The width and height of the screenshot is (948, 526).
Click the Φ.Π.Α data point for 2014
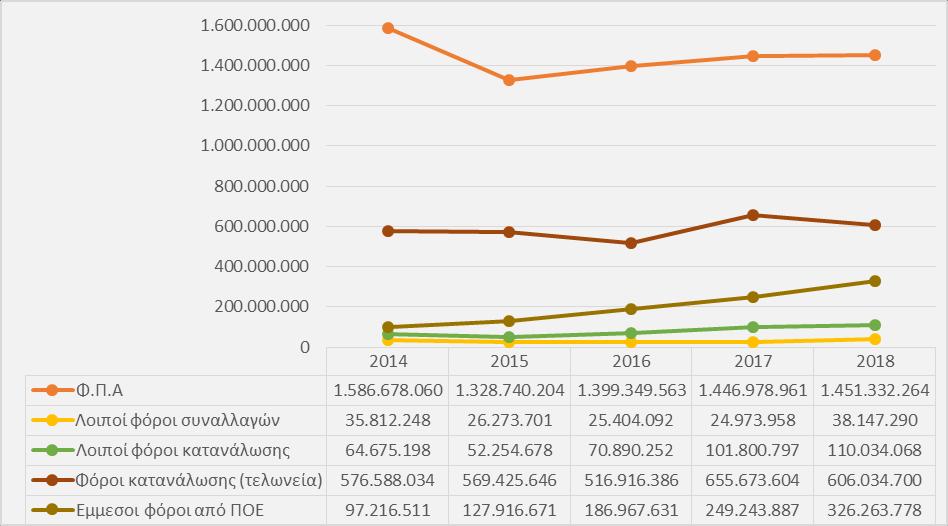click(x=388, y=28)
